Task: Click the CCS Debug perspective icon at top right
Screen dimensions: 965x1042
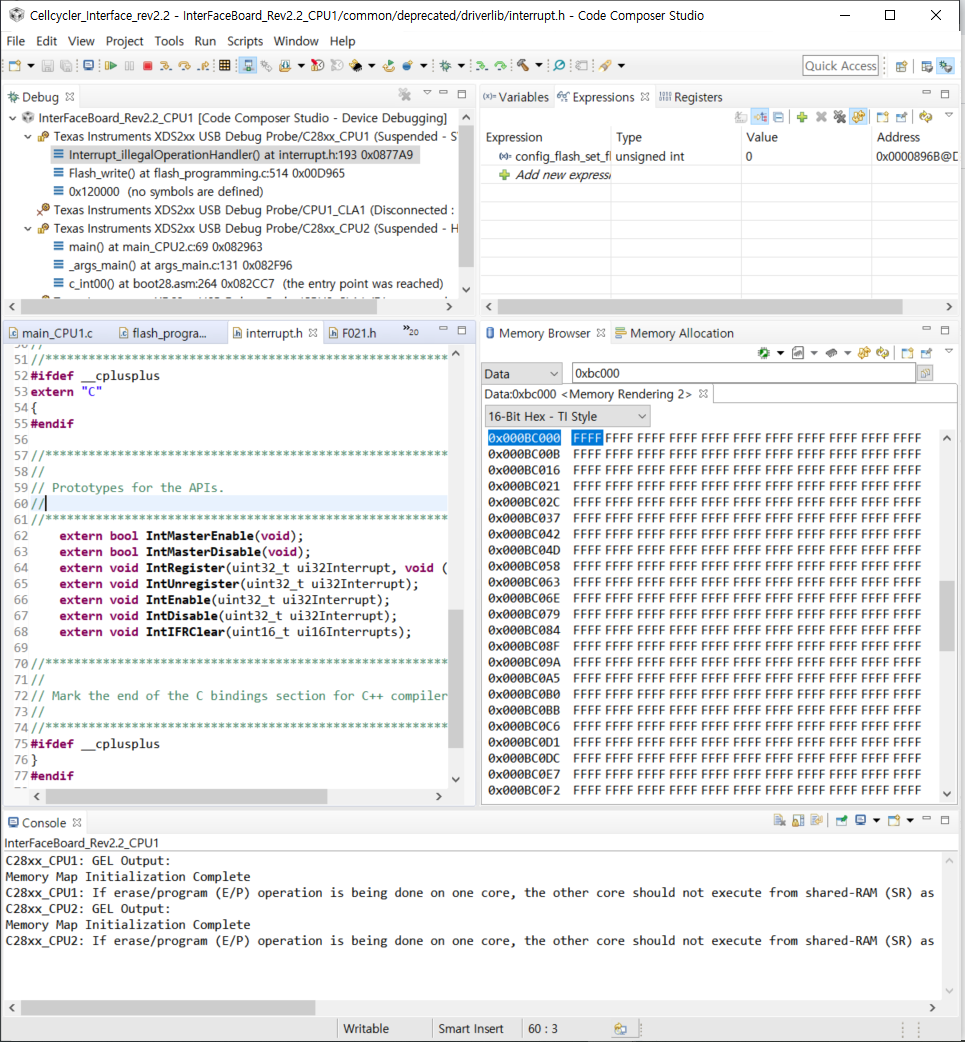Action: tap(945, 66)
